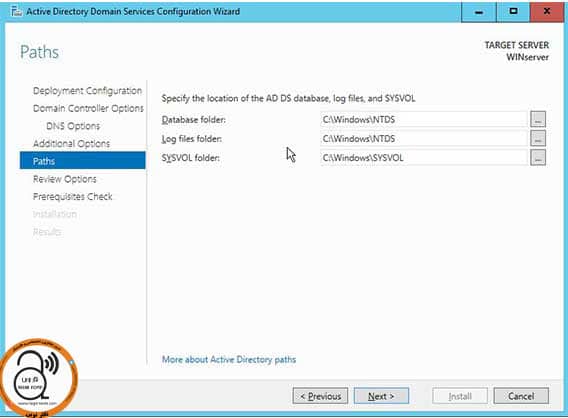Browse for the Database folder location

coord(538,119)
